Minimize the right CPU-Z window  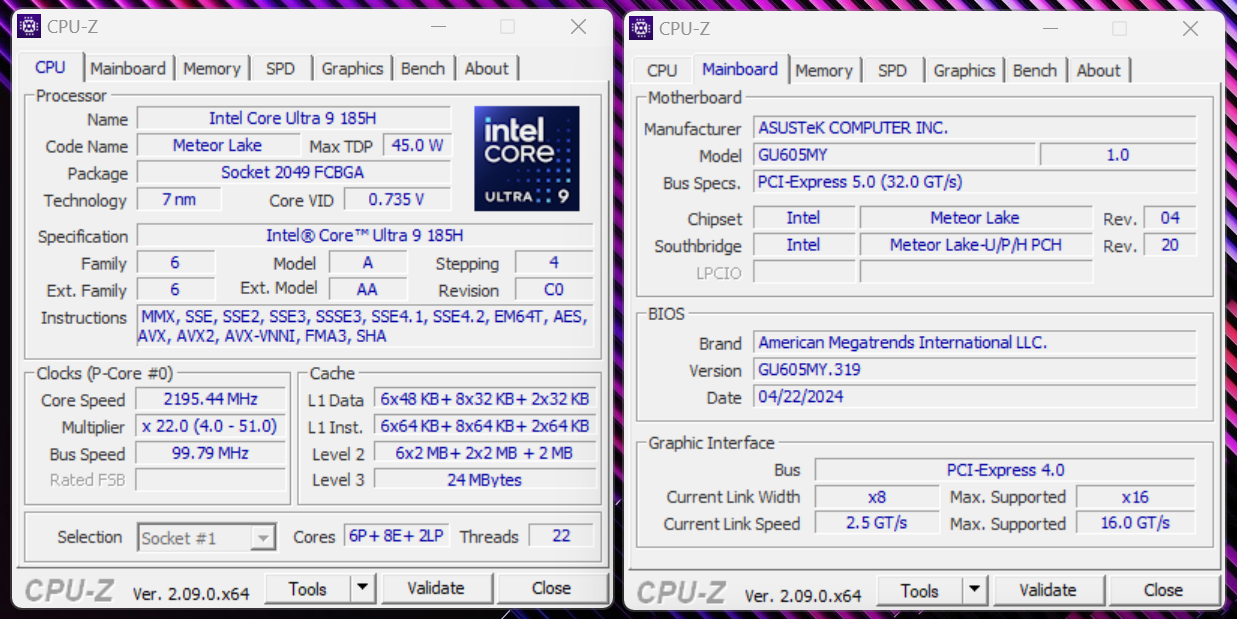[x=1050, y=29]
